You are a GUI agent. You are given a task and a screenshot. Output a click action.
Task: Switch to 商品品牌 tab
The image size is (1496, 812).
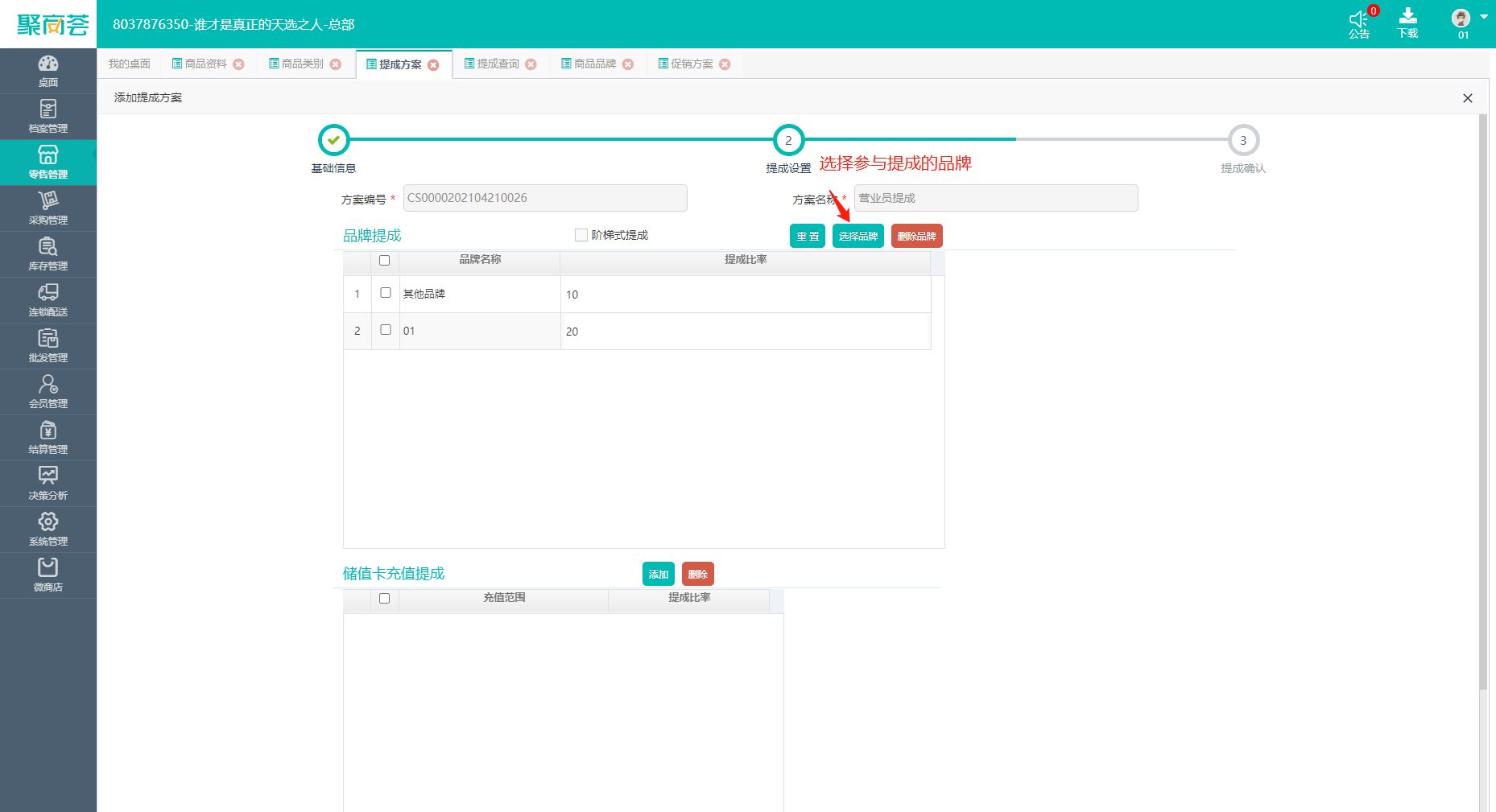pyautogui.click(x=589, y=64)
